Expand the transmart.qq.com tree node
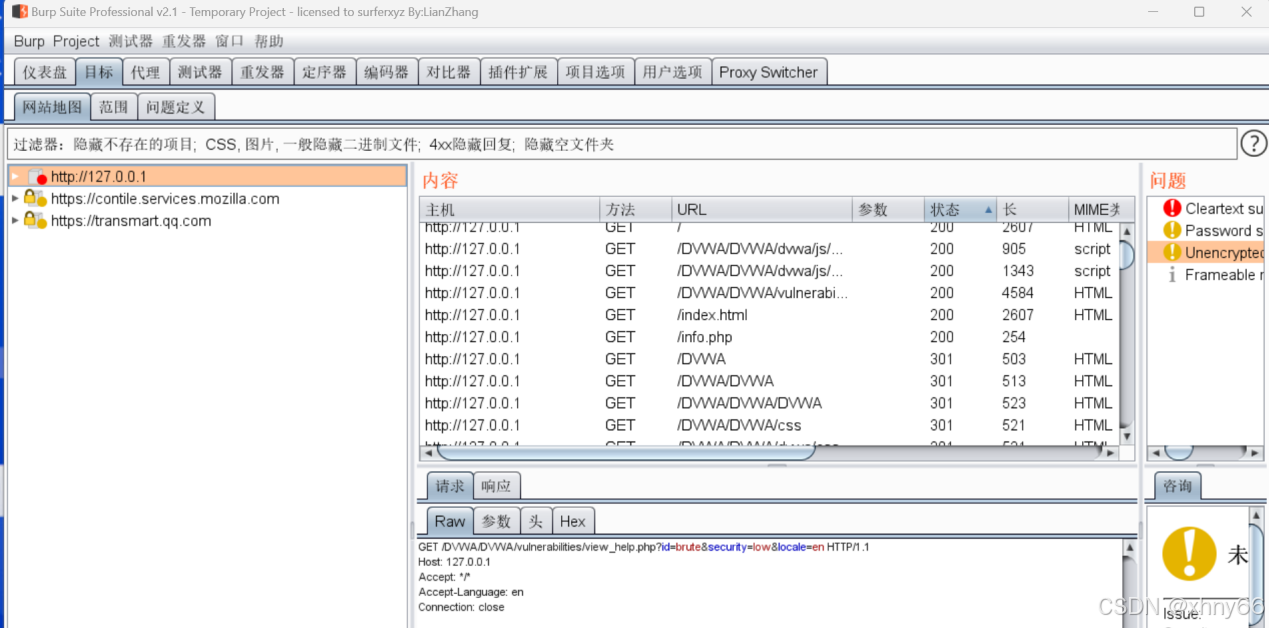1269x628 pixels. click(15, 220)
